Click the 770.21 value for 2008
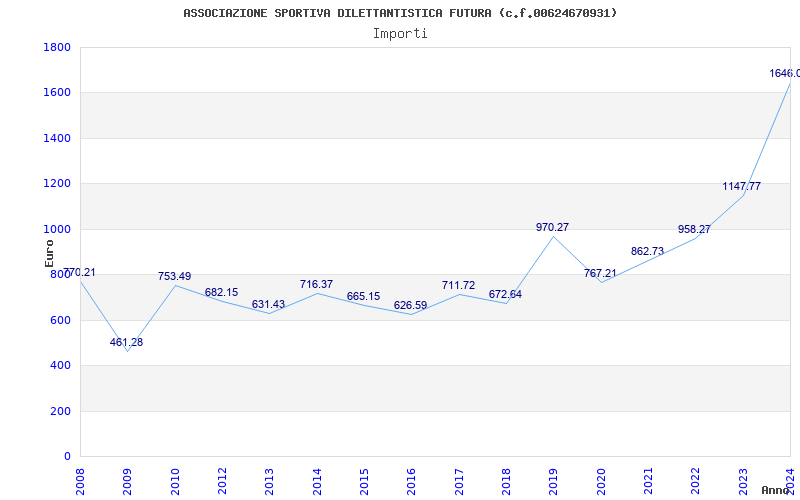Screen dimensions: 800x500 (79, 272)
